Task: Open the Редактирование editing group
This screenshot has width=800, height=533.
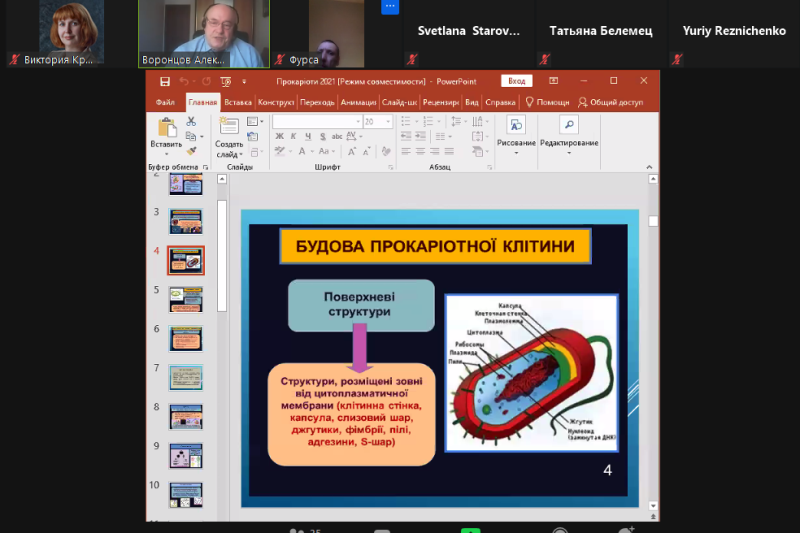Action: coord(569,136)
